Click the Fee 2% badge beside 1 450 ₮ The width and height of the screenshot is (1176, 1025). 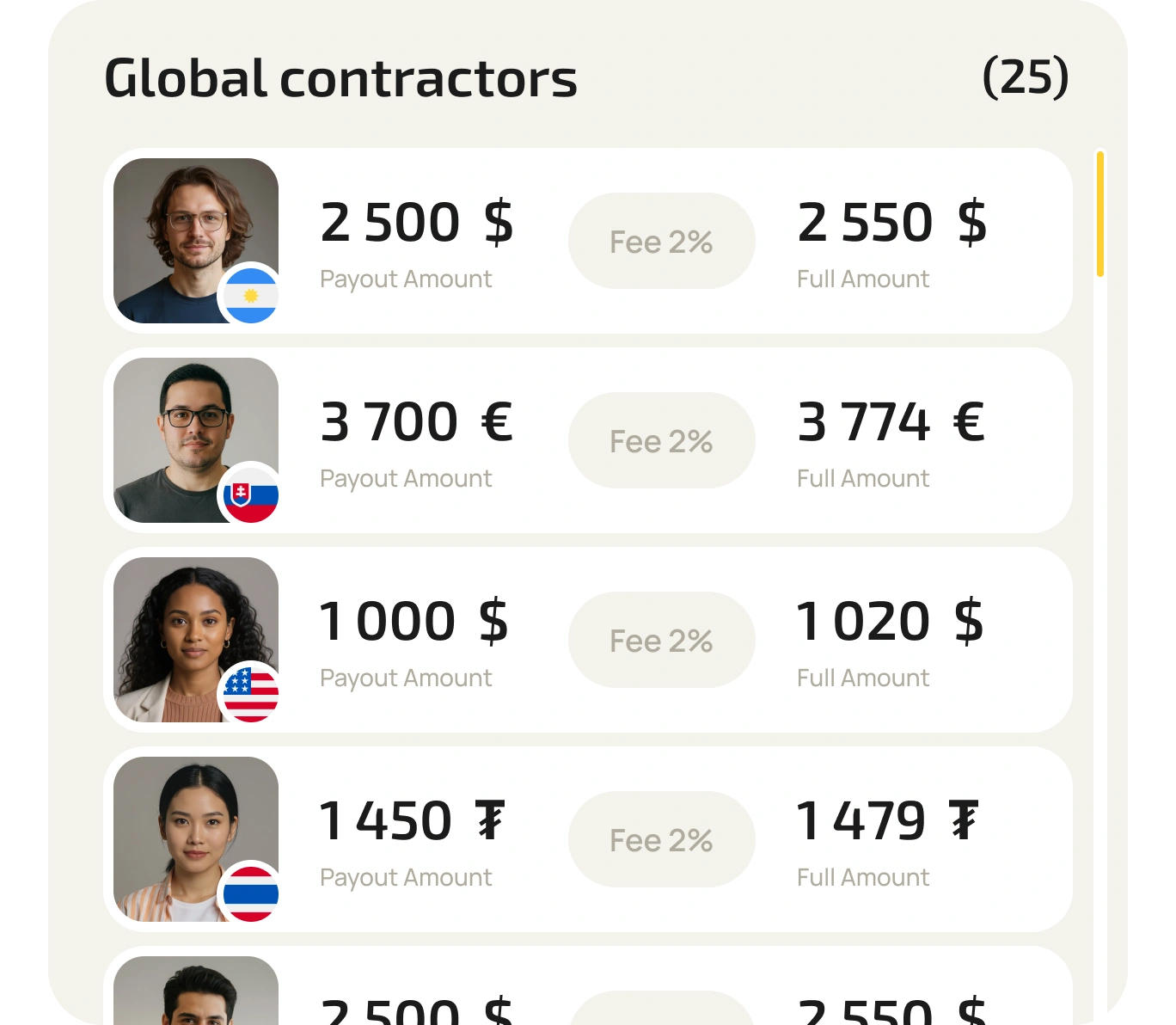pos(661,840)
